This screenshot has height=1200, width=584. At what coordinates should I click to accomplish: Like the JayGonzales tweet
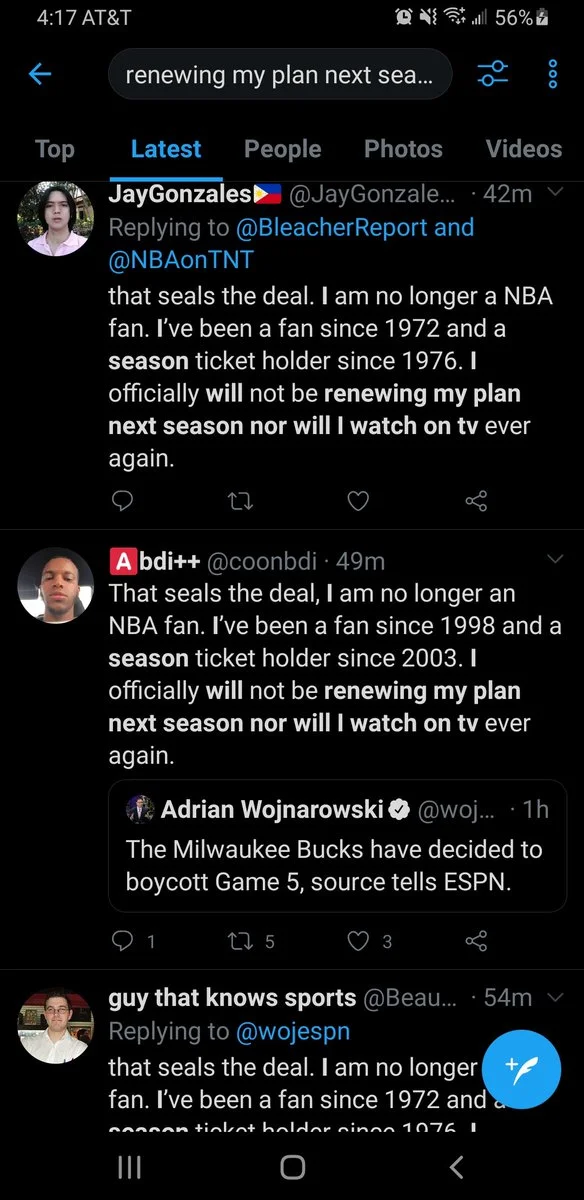coord(358,499)
